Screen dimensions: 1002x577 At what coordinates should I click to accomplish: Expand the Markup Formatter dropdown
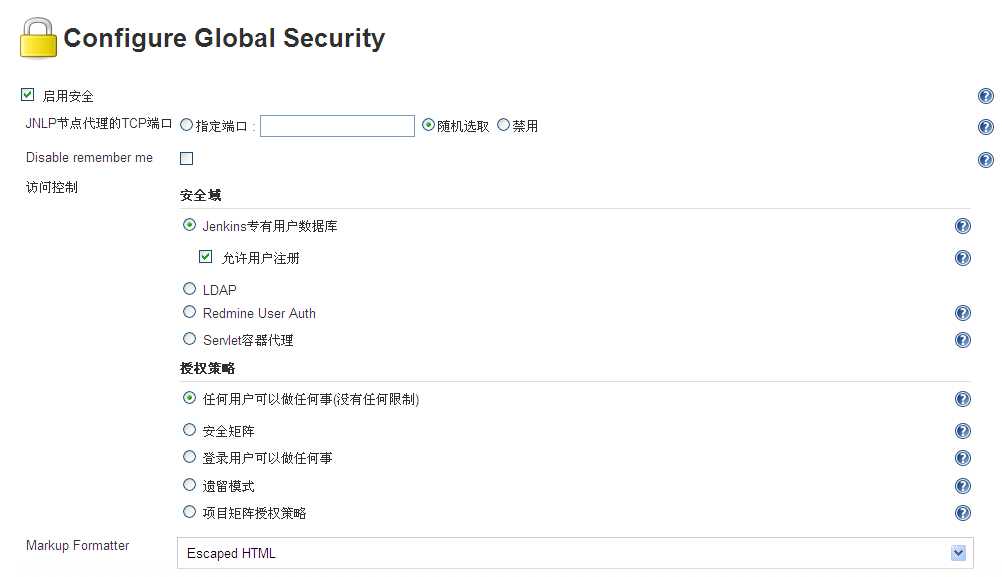[x=958, y=553]
